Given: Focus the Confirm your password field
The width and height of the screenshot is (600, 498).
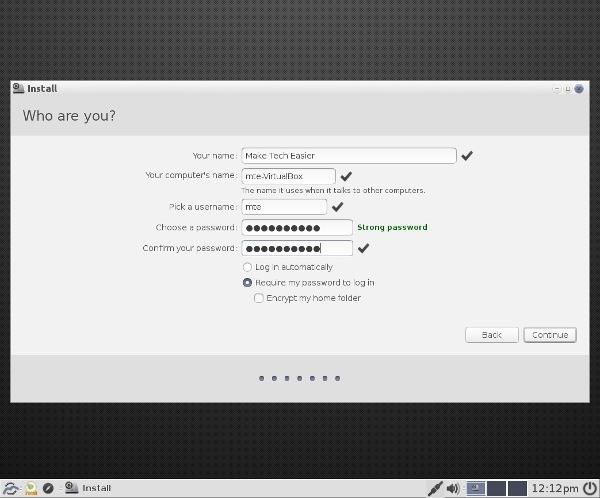Looking at the screenshot, I should click(297, 248).
